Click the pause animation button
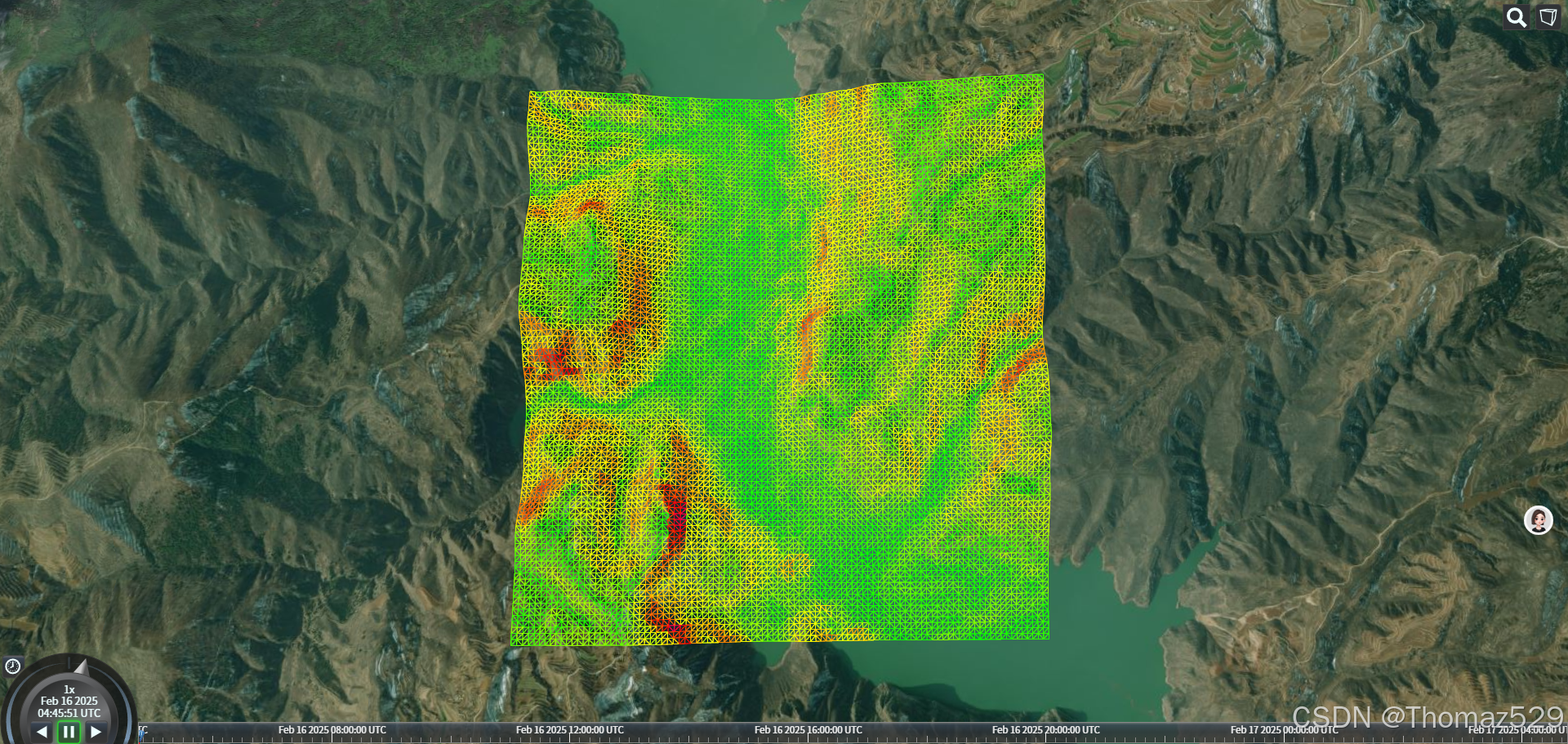This screenshot has width=1568, height=744. click(69, 732)
